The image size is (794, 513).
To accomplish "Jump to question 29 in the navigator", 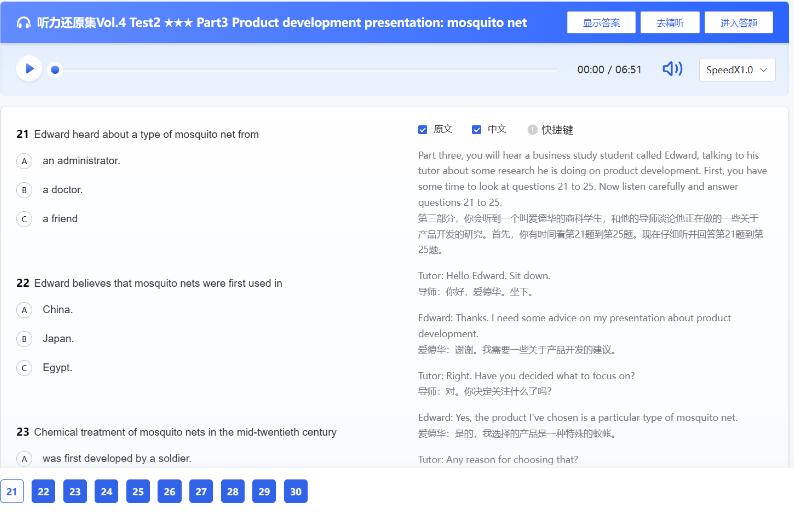I will click(264, 491).
